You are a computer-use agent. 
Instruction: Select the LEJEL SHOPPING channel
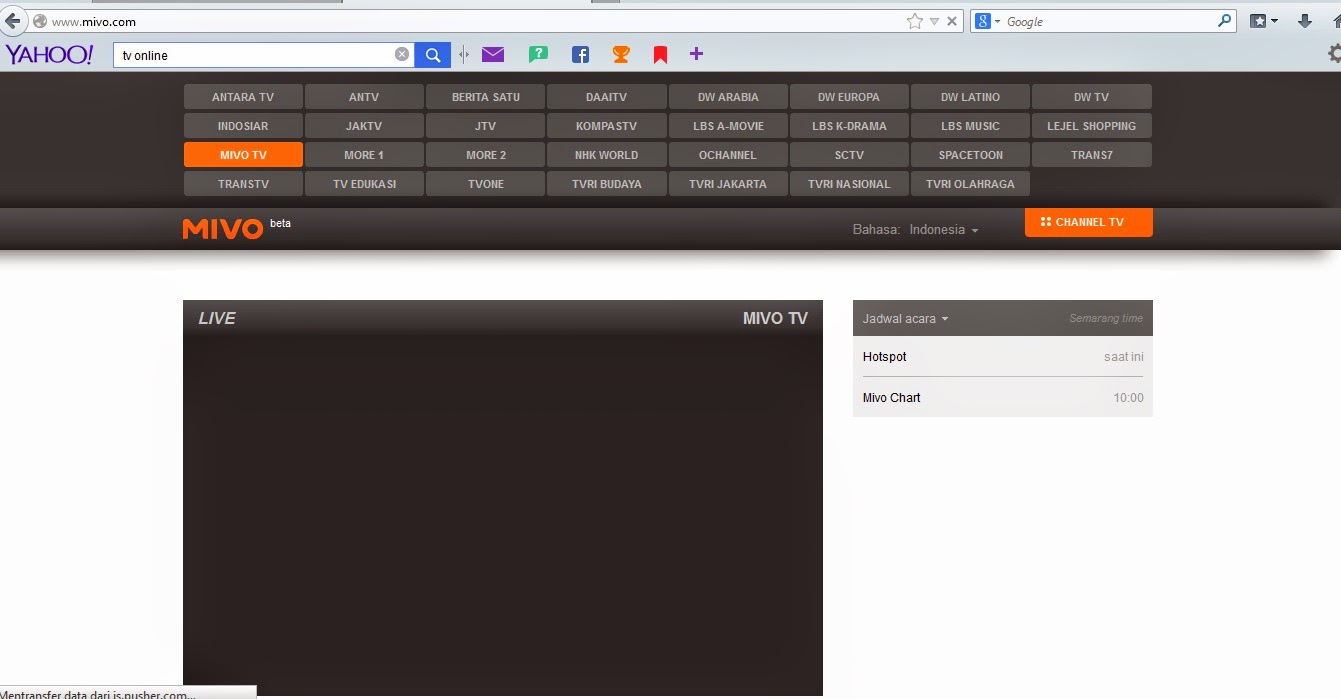pos(1092,126)
